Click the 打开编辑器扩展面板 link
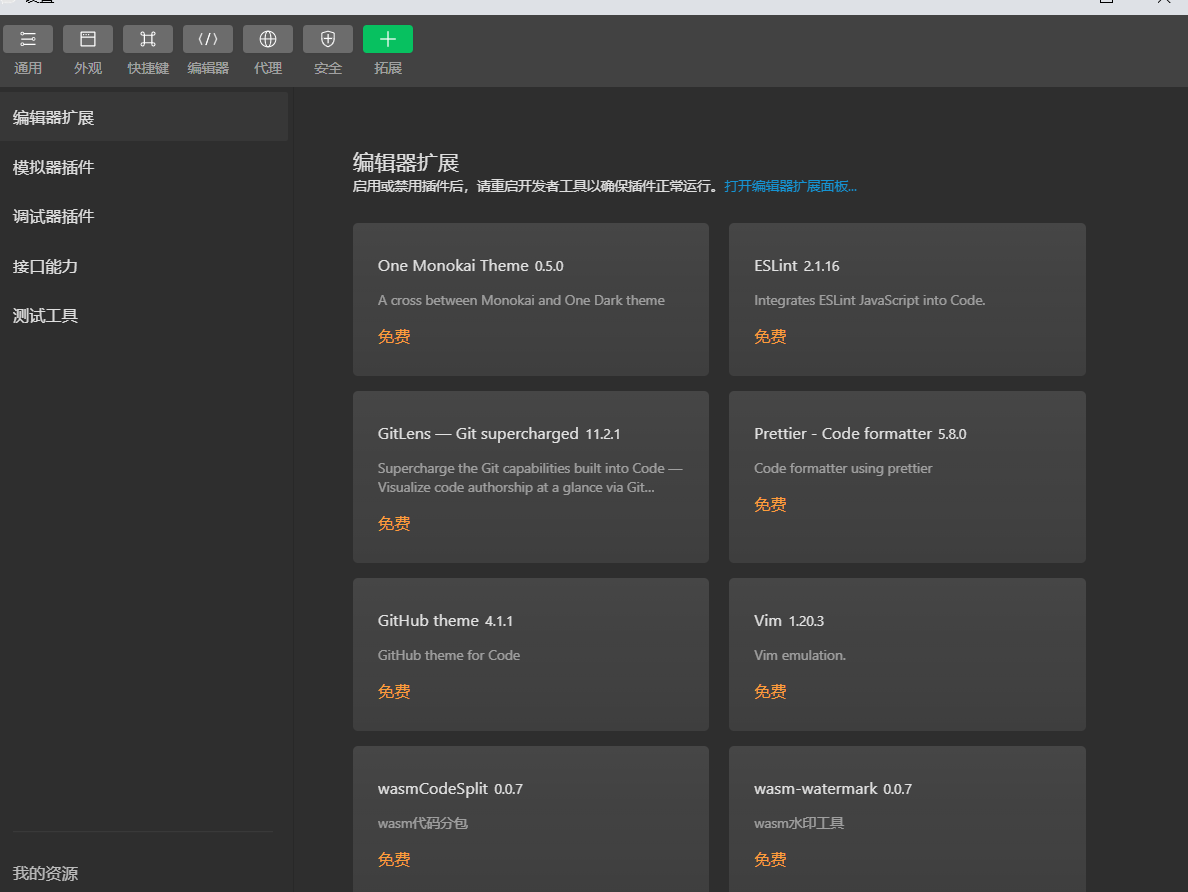 tap(790, 186)
